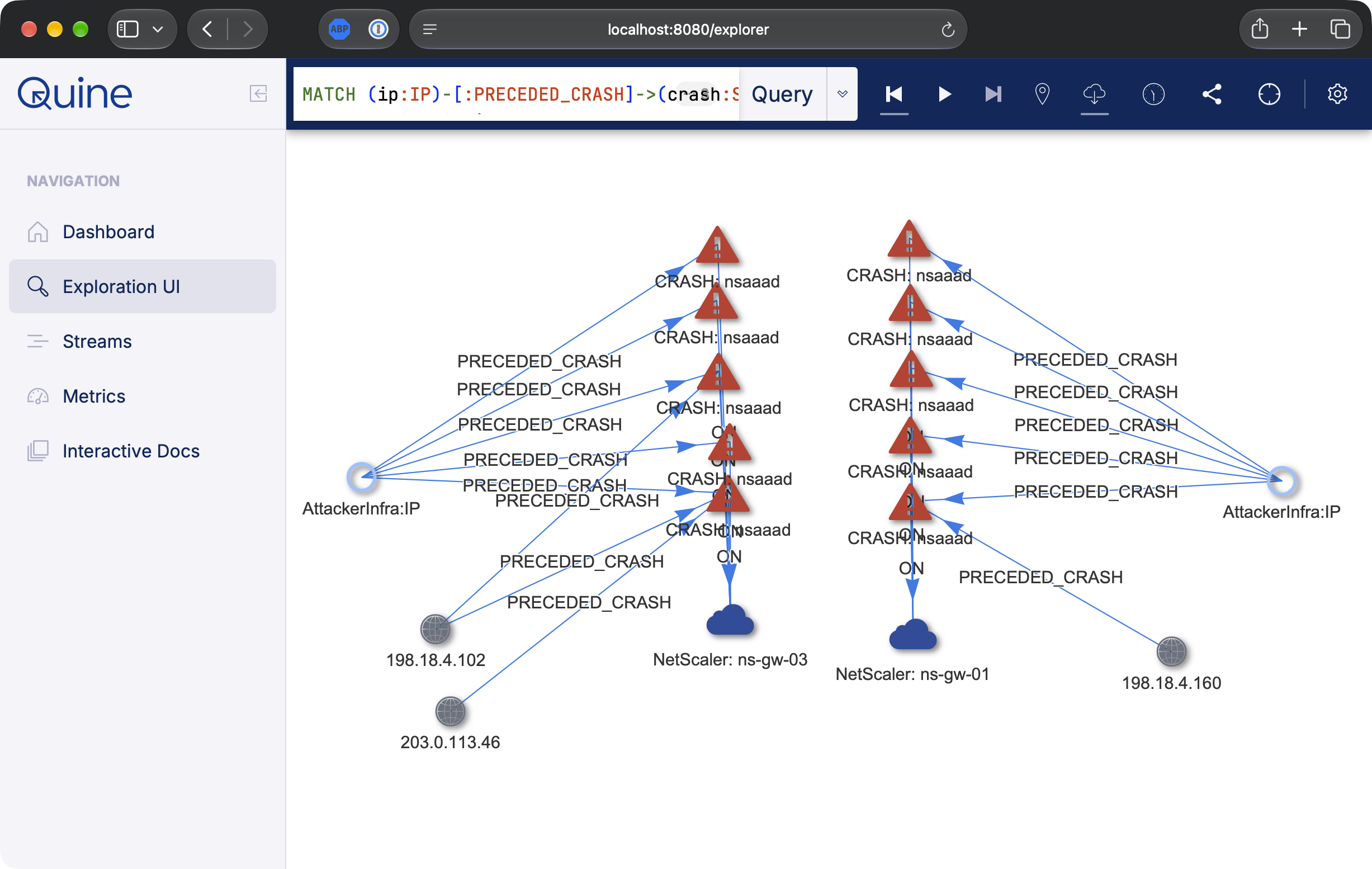Show the Safari tab overview
Screen dimensions: 1372x869
click(1340, 29)
